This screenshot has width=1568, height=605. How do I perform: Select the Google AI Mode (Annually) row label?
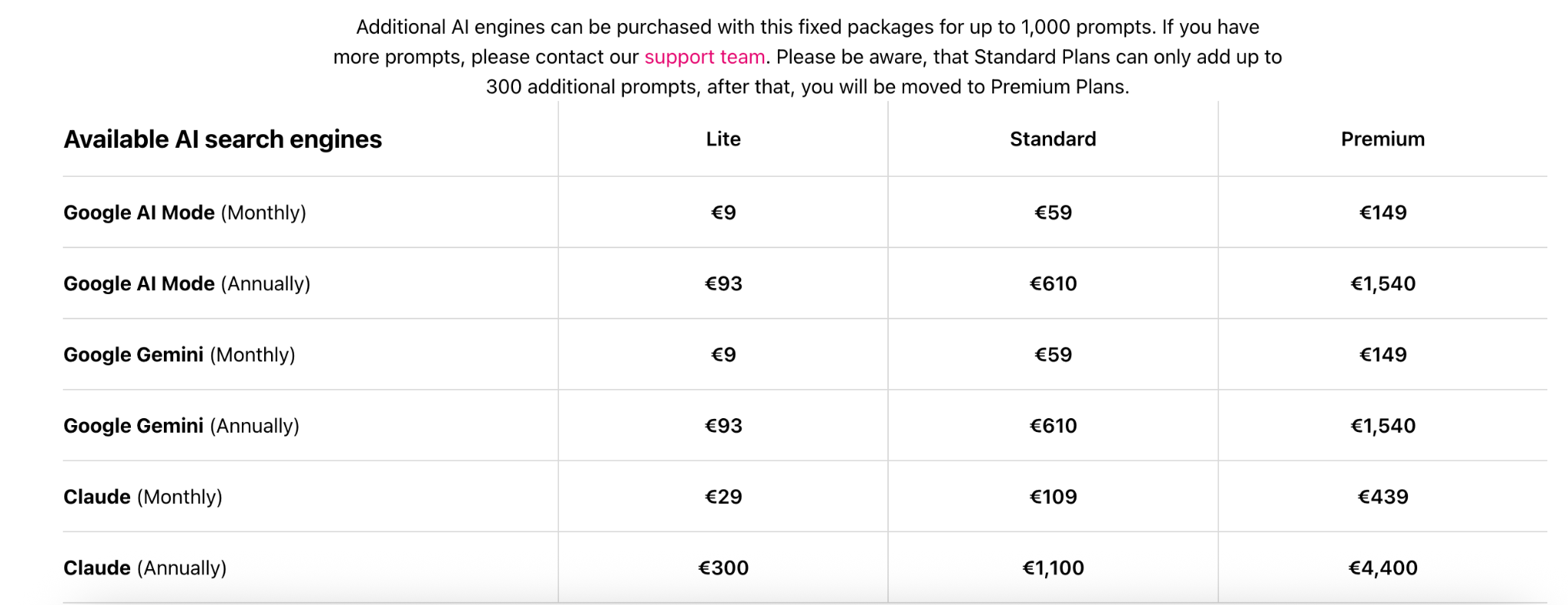point(187,283)
